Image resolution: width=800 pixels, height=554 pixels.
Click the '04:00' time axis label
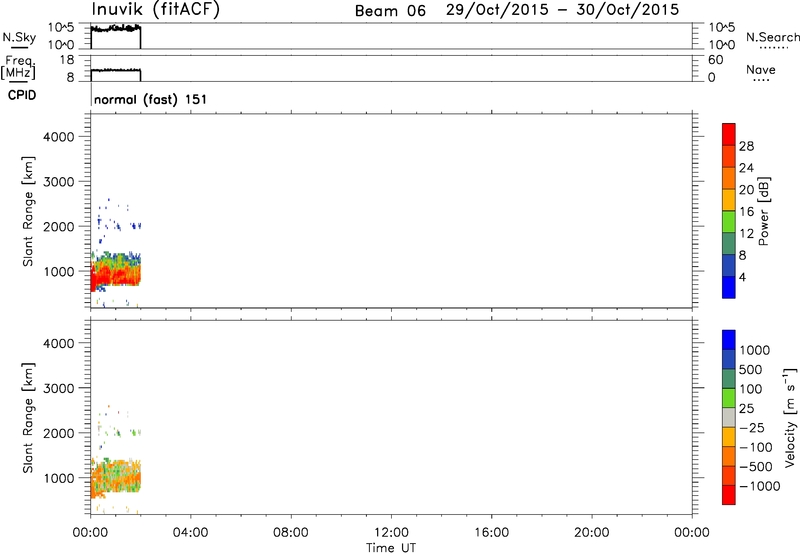tap(190, 533)
